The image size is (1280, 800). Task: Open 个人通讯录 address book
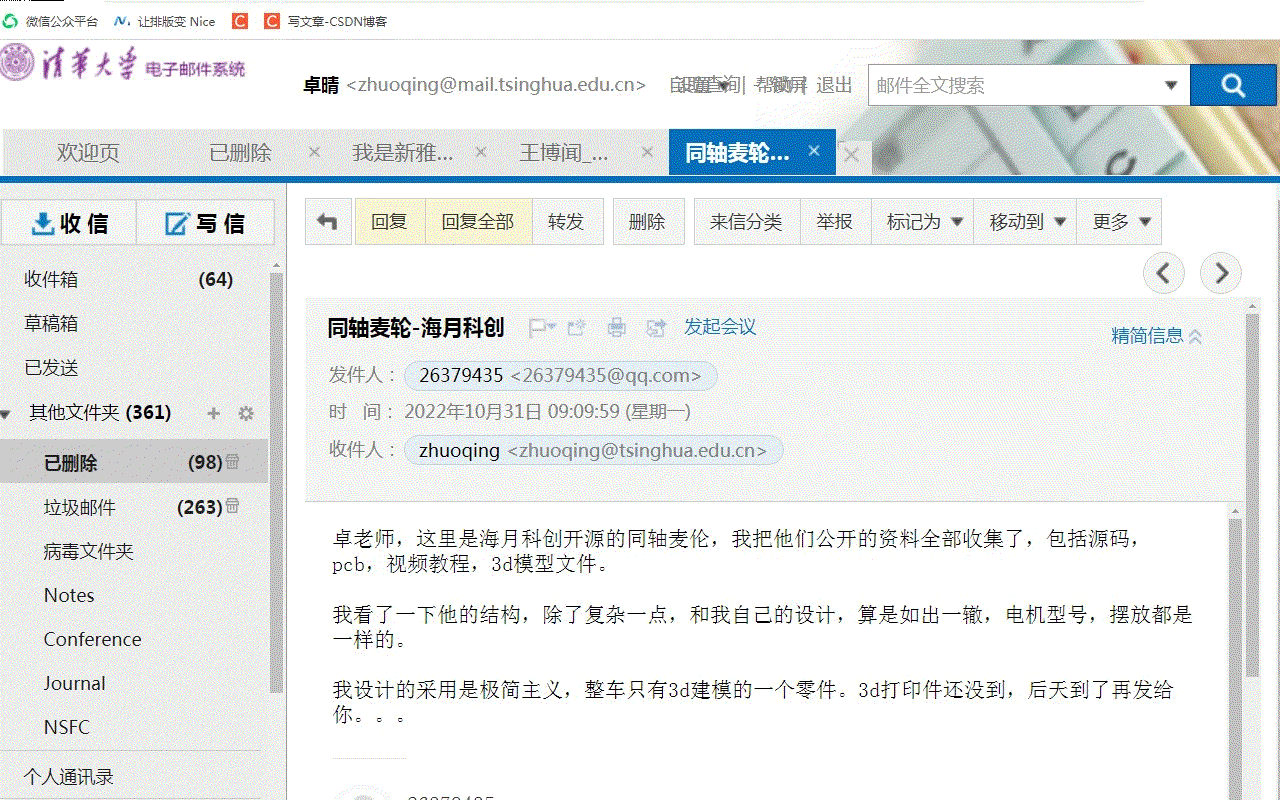pos(69,777)
